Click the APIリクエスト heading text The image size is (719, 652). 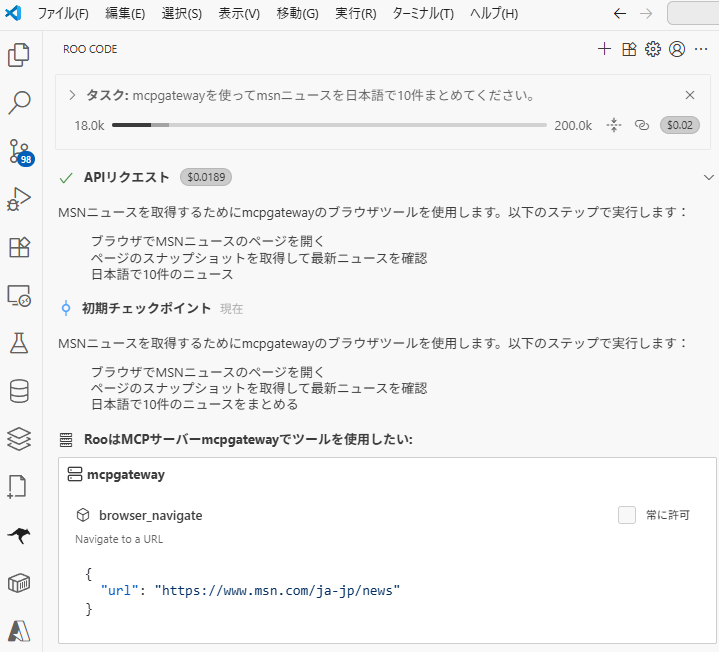point(127,177)
